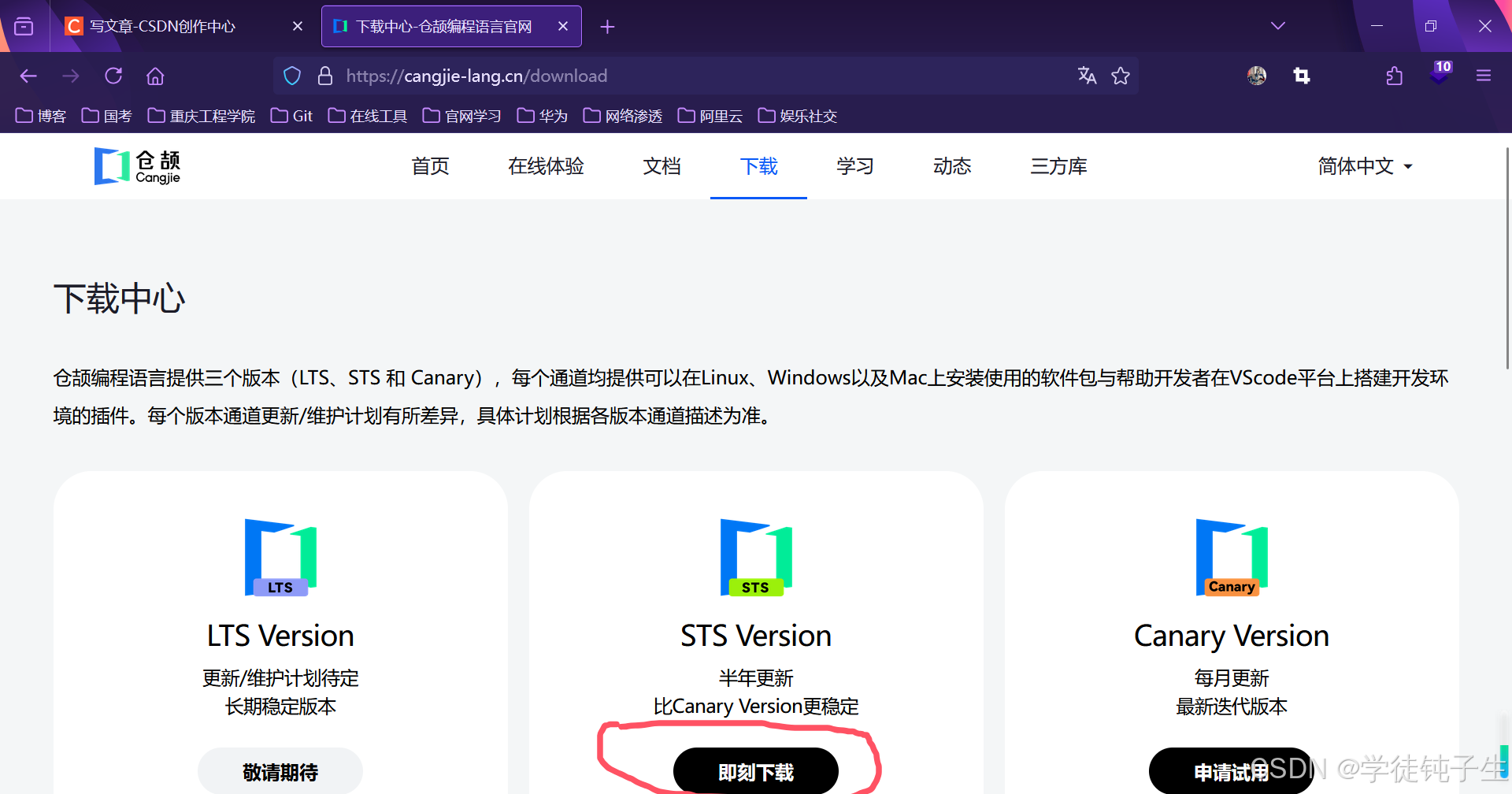The width and height of the screenshot is (1512, 794).
Task: Open the browser hamburger menu
Action: [1484, 76]
